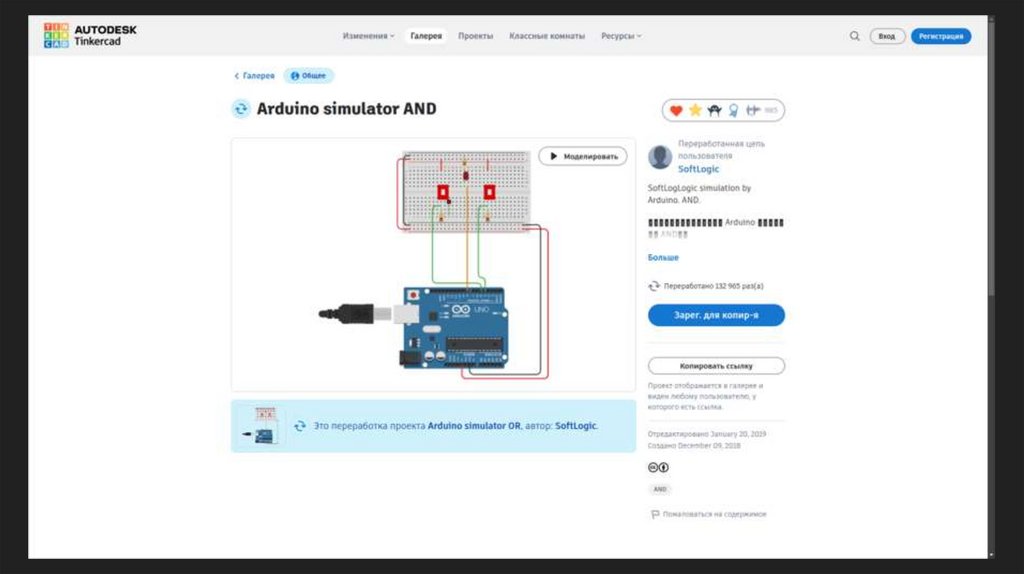The image size is (1024, 574).
Task: Click the Отредактировано January 20, 2019 text
Action: [x=707, y=434]
